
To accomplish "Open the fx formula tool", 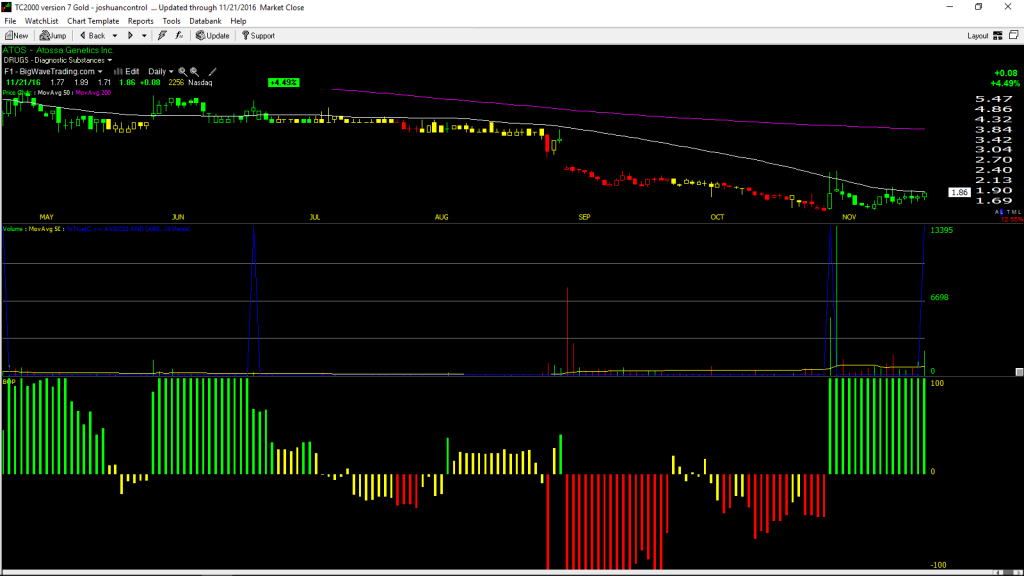I will pos(179,36).
